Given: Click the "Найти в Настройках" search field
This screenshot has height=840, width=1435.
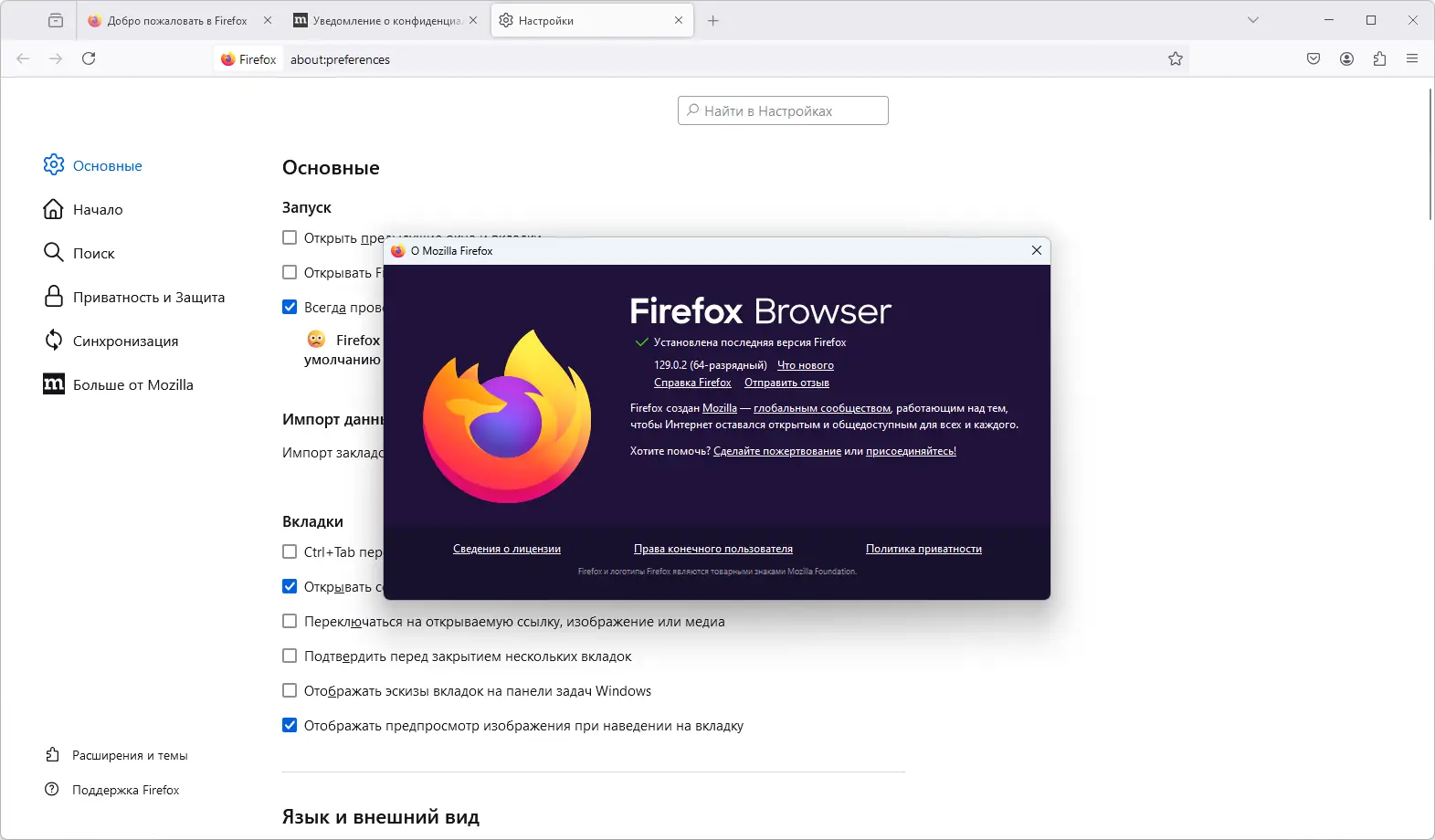Looking at the screenshot, I should coord(783,110).
